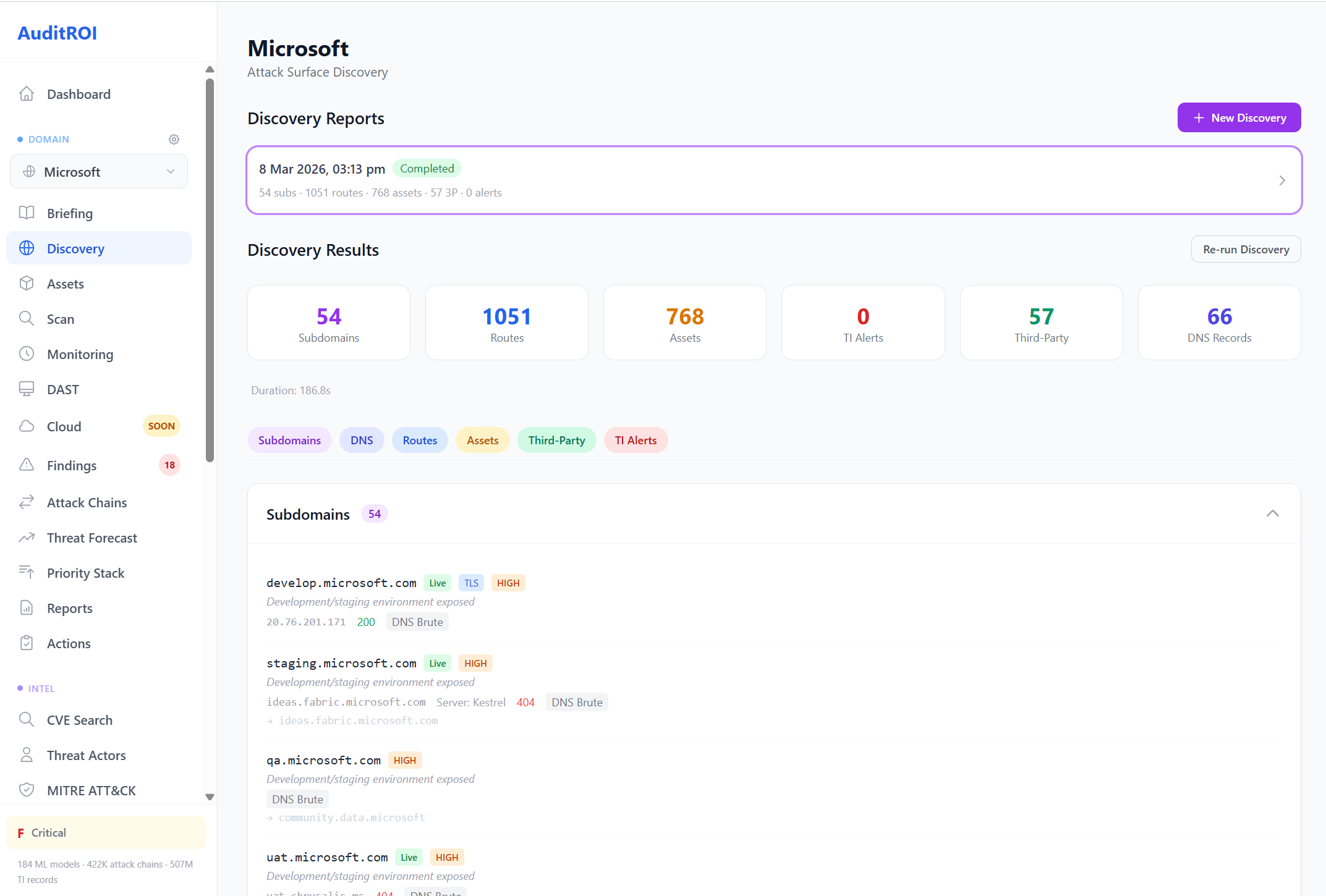Toggle the TI Alerts filter

pos(635,440)
